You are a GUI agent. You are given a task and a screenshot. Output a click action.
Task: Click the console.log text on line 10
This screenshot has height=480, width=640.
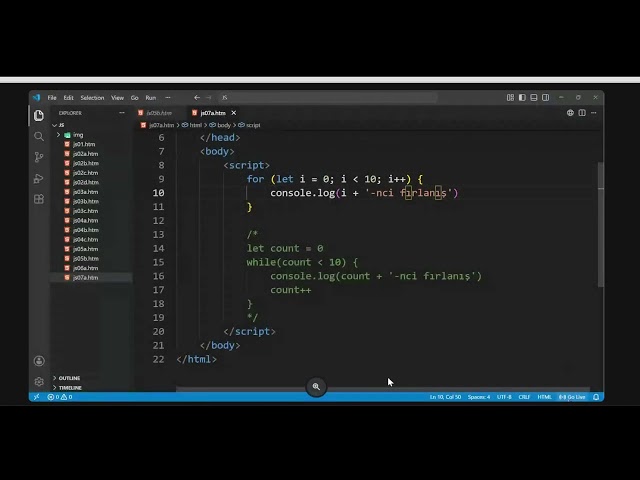pyautogui.click(x=302, y=193)
